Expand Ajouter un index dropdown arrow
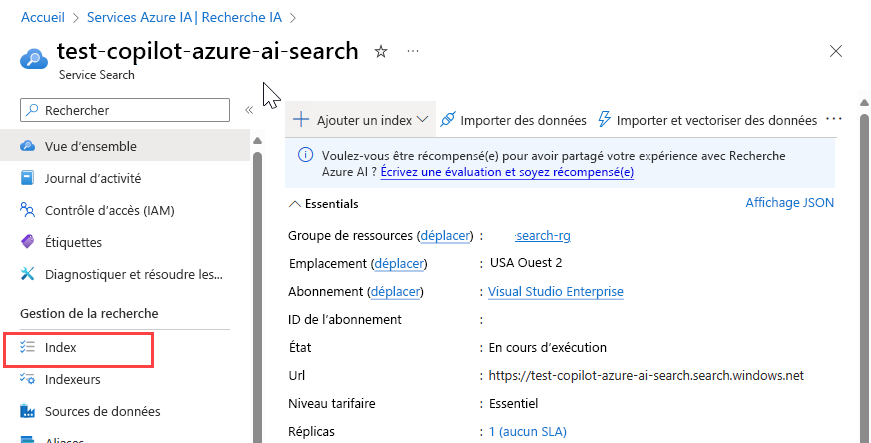Image resolution: width=871 pixels, height=443 pixels. tap(422, 119)
